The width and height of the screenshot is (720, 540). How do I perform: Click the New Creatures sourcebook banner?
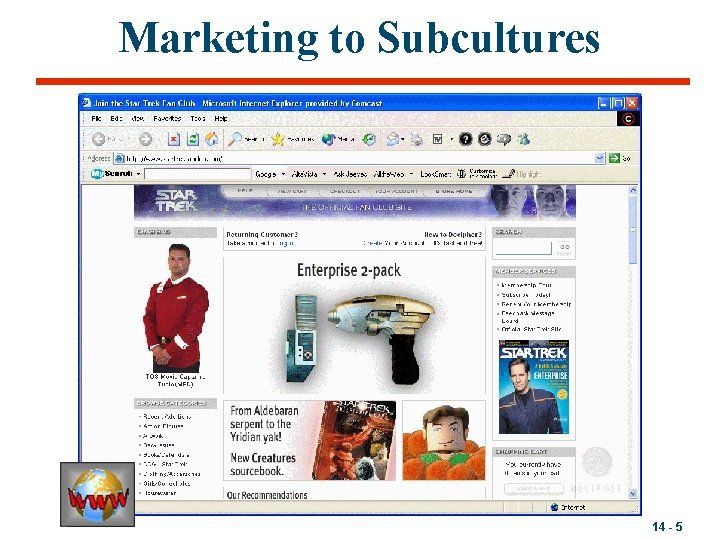point(309,440)
